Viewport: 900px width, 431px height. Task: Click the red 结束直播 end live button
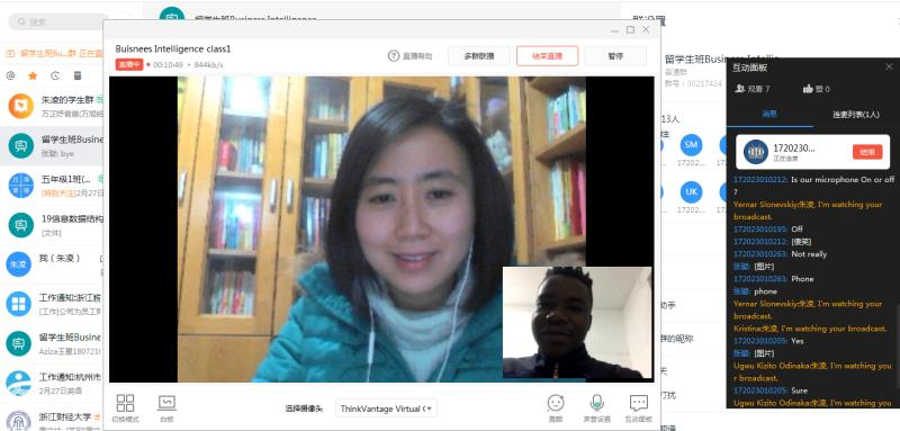coord(547,56)
